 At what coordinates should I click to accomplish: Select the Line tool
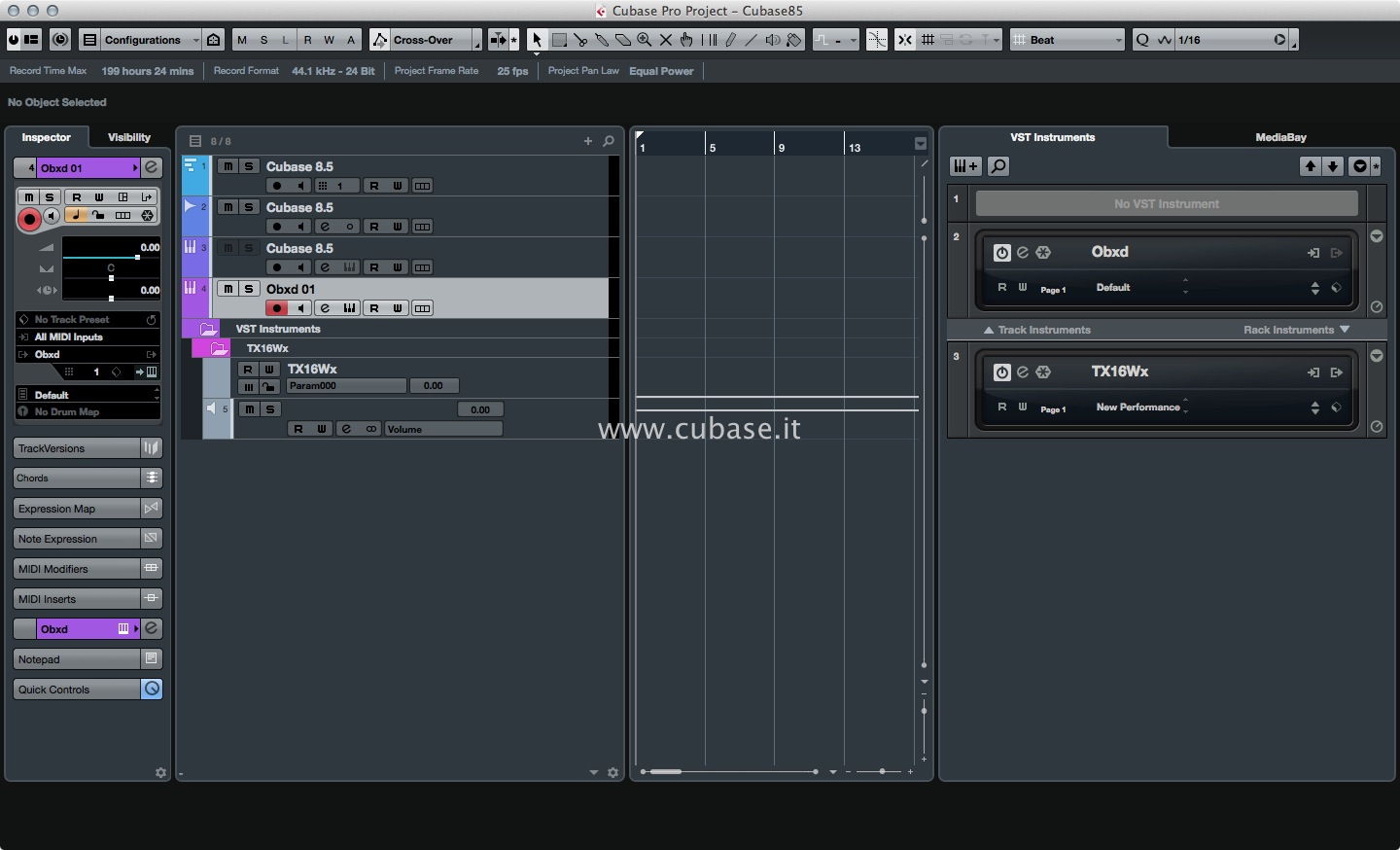pos(752,40)
